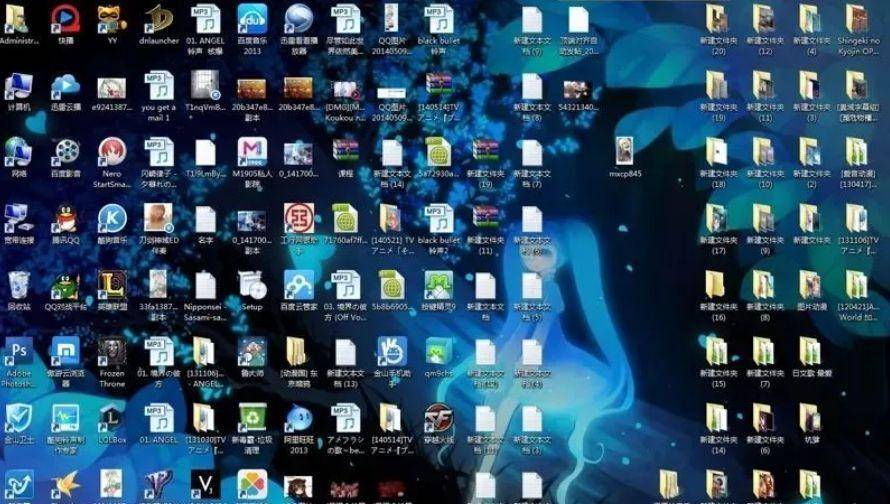Select the 54321340... image file
The width and height of the screenshot is (890, 504).
point(578,91)
